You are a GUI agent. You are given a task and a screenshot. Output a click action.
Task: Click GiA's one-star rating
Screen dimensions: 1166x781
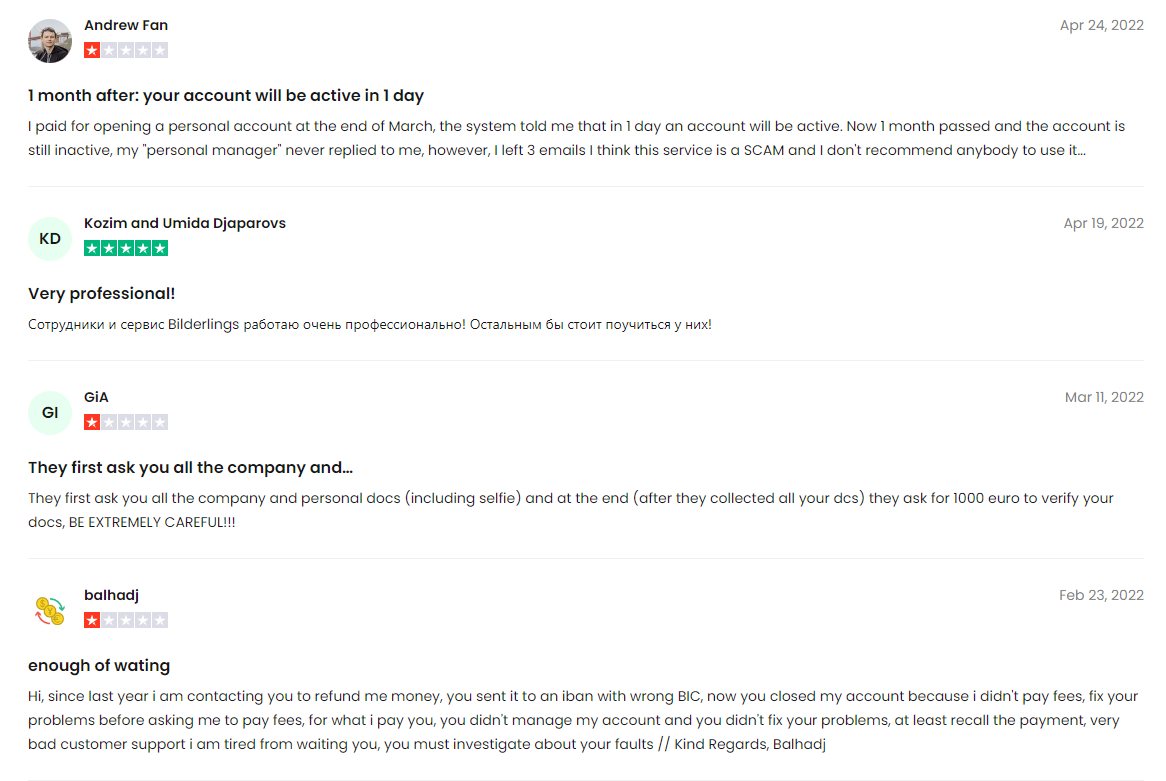[x=126, y=422]
